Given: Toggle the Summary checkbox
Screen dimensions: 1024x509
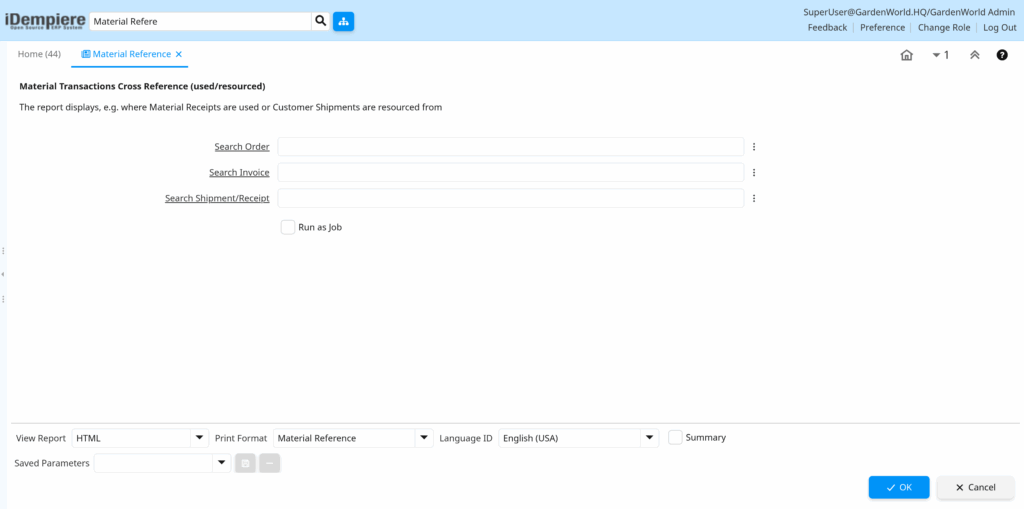Looking at the screenshot, I should click(675, 437).
